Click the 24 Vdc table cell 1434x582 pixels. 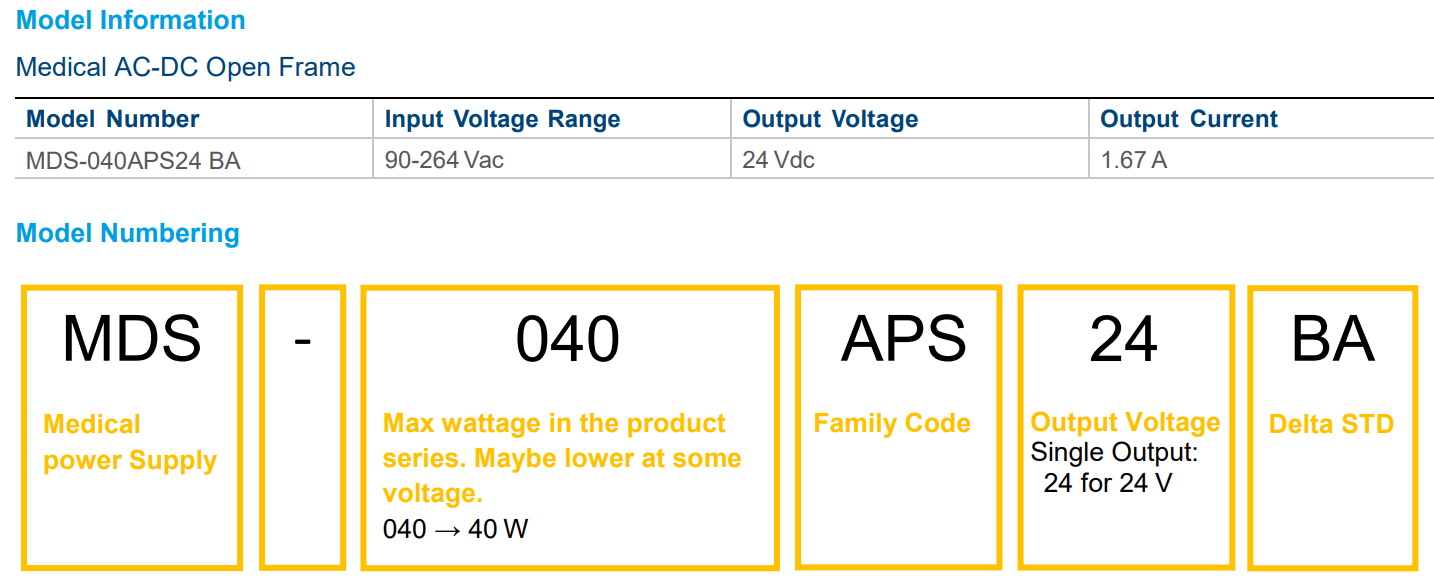(x=778, y=160)
